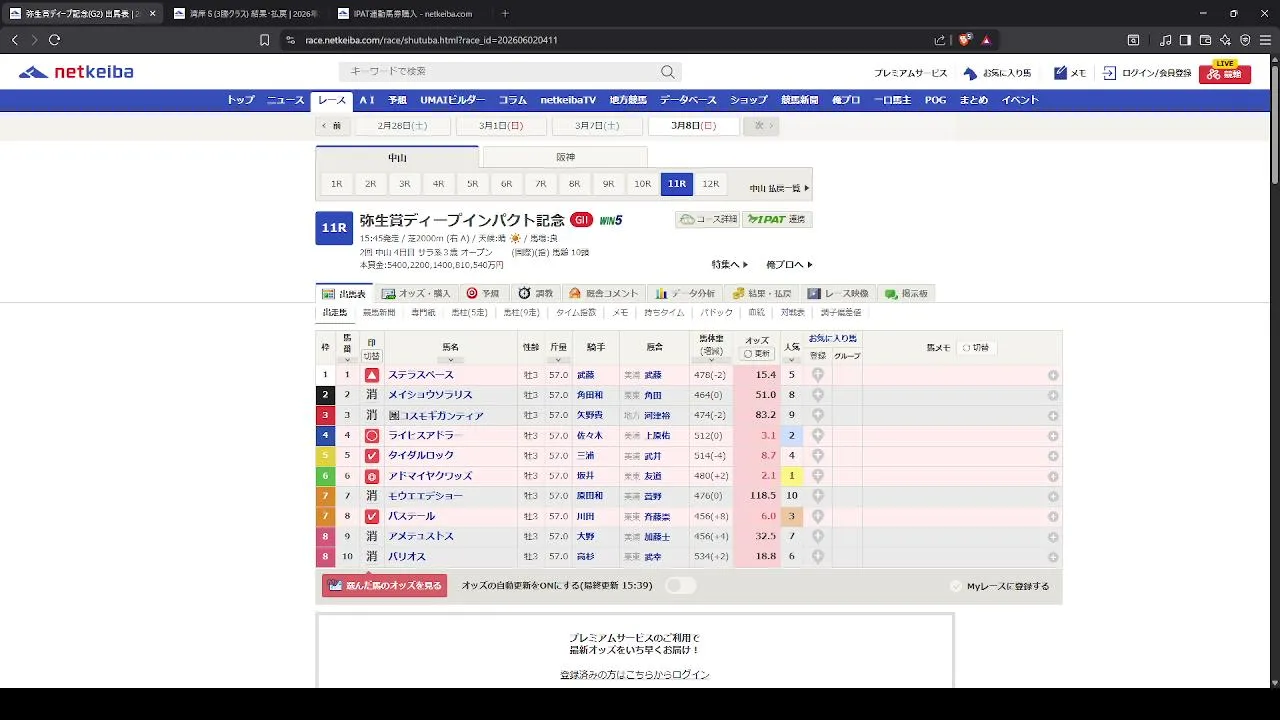Open the データベース menu item

click(688, 100)
